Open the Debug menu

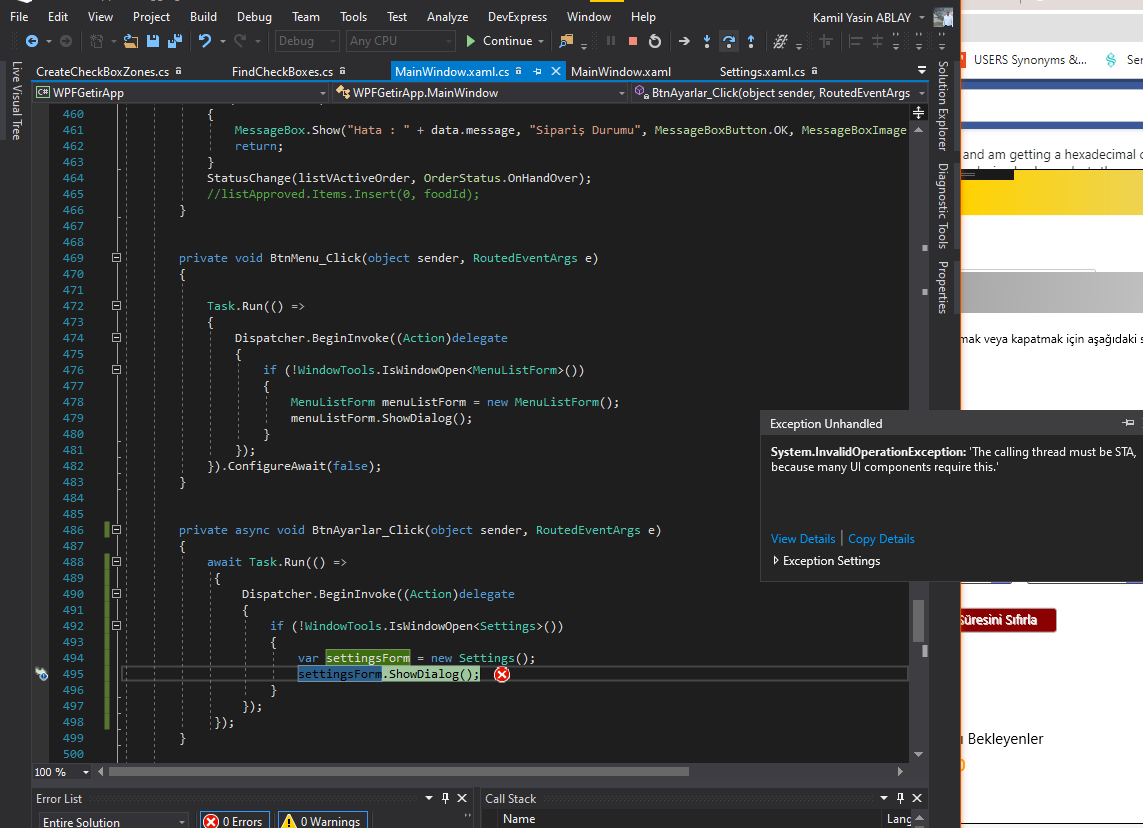point(254,17)
